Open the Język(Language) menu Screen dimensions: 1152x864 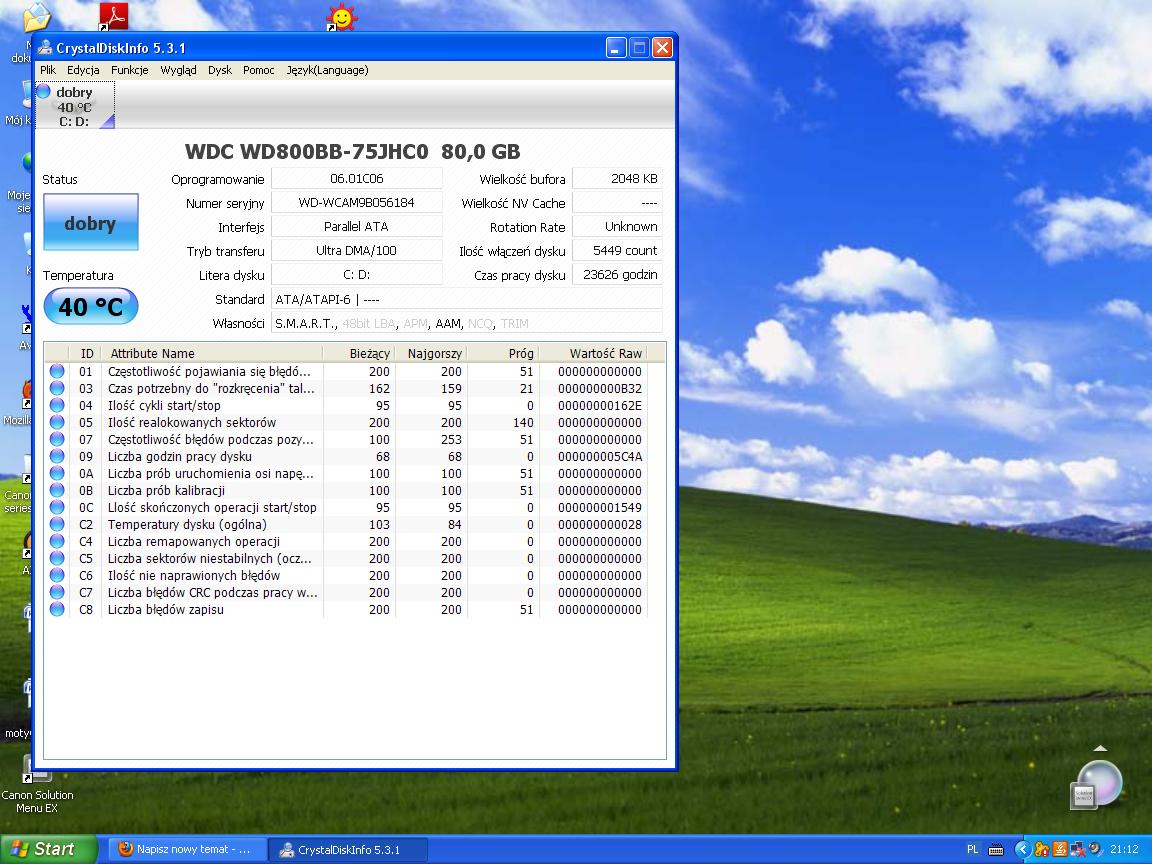(327, 71)
